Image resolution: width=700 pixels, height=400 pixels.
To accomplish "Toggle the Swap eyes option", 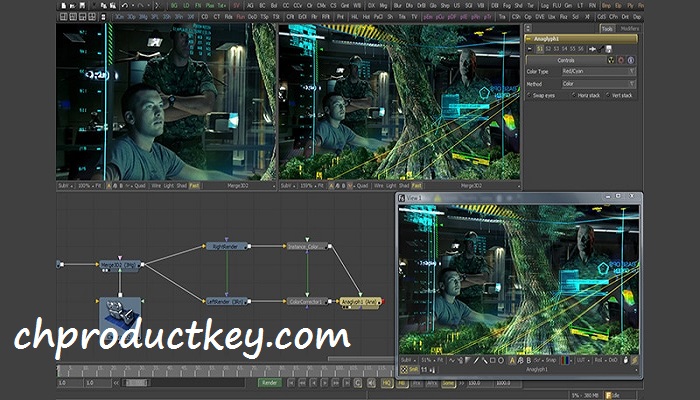I will coord(541,95).
